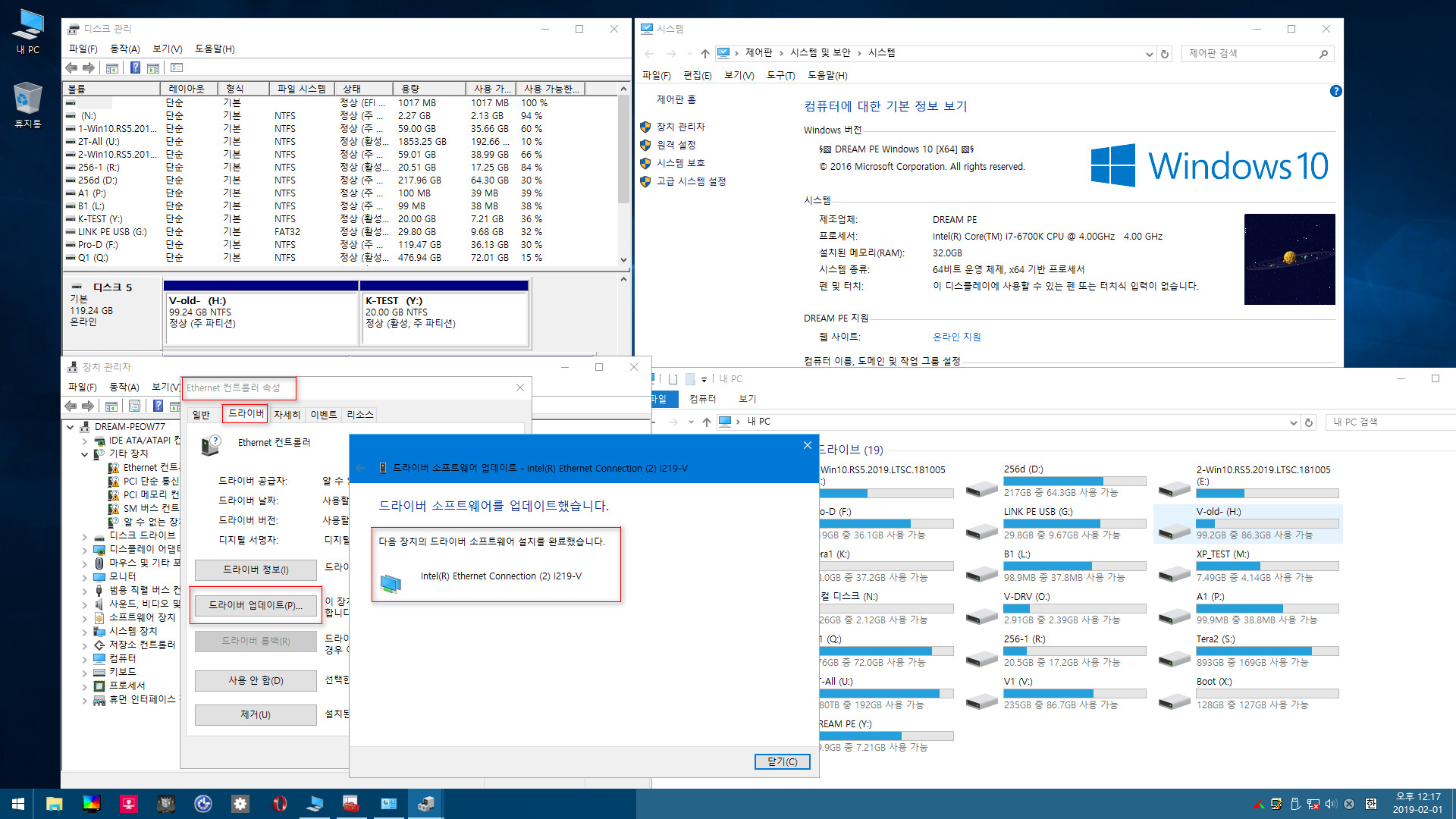The width and height of the screenshot is (1456, 819).
Task: Click the back arrow in driver update wizard
Action: (x=360, y=468)
